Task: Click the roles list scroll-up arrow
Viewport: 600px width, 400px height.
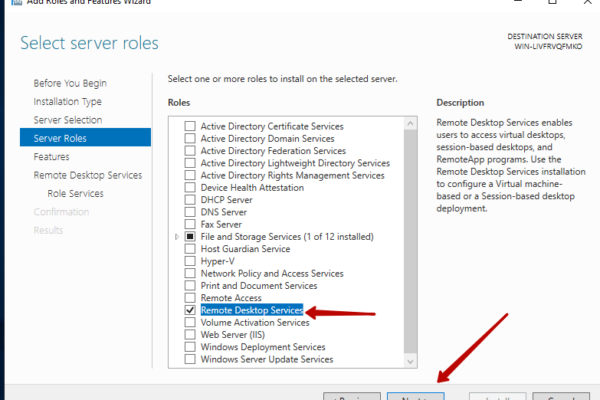Action: pyautogui.click(x=410, y=123)
